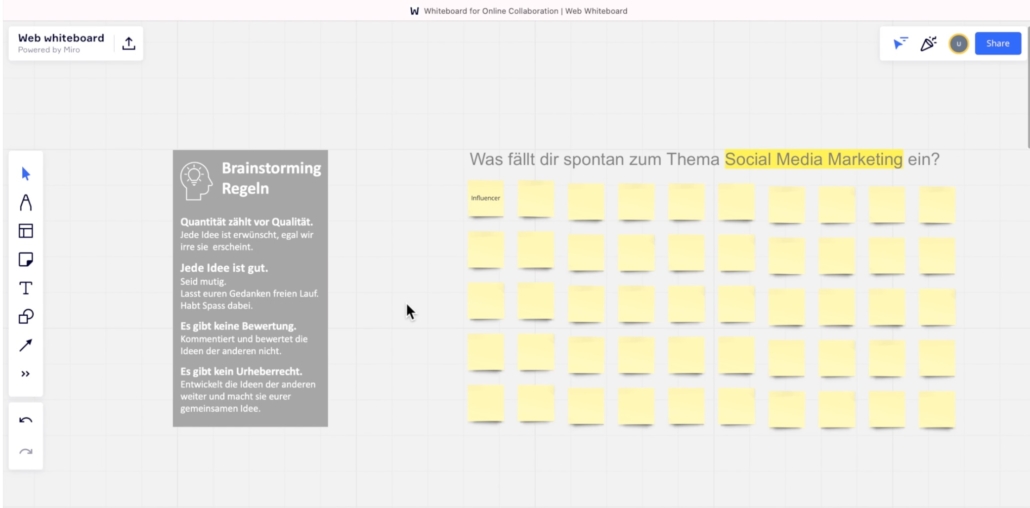Screen dimensions: 1030x508
Task: Click the highlighted Social Media Marketing text
Action: coord(813,159)
